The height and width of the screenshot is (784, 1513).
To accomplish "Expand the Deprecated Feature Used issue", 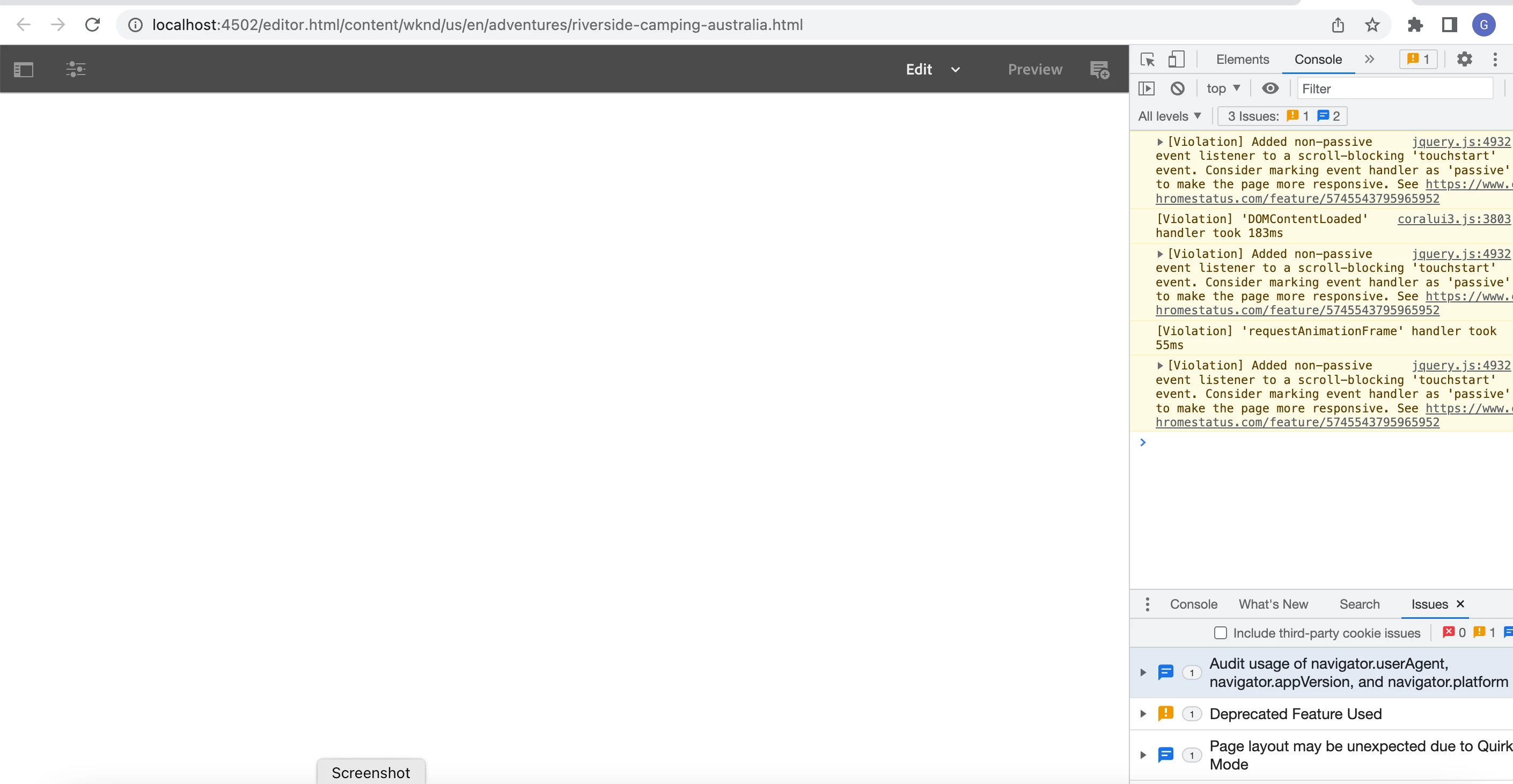I will [1143, 714].
